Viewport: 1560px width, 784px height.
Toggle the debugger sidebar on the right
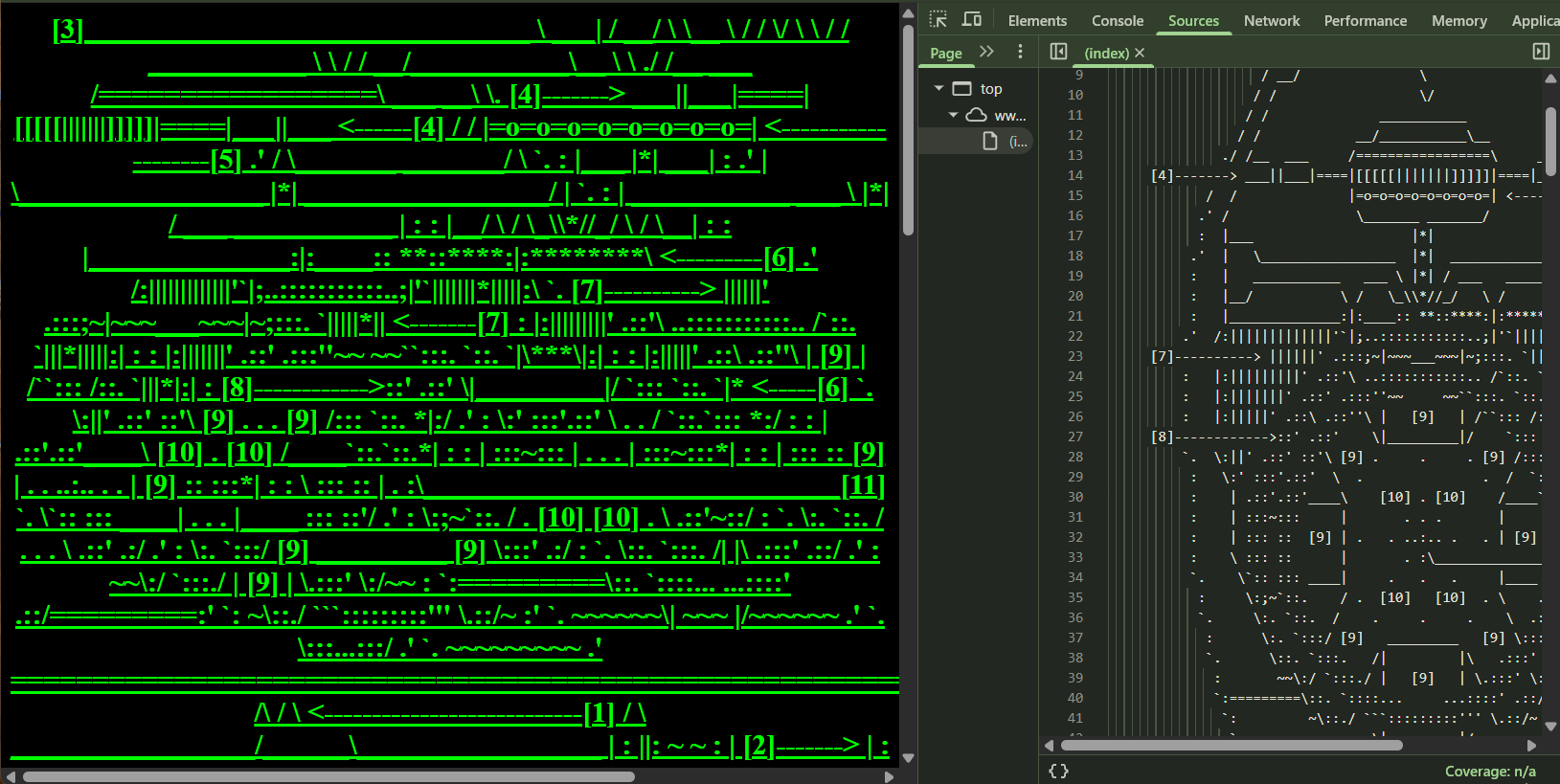click(1541, 52)
